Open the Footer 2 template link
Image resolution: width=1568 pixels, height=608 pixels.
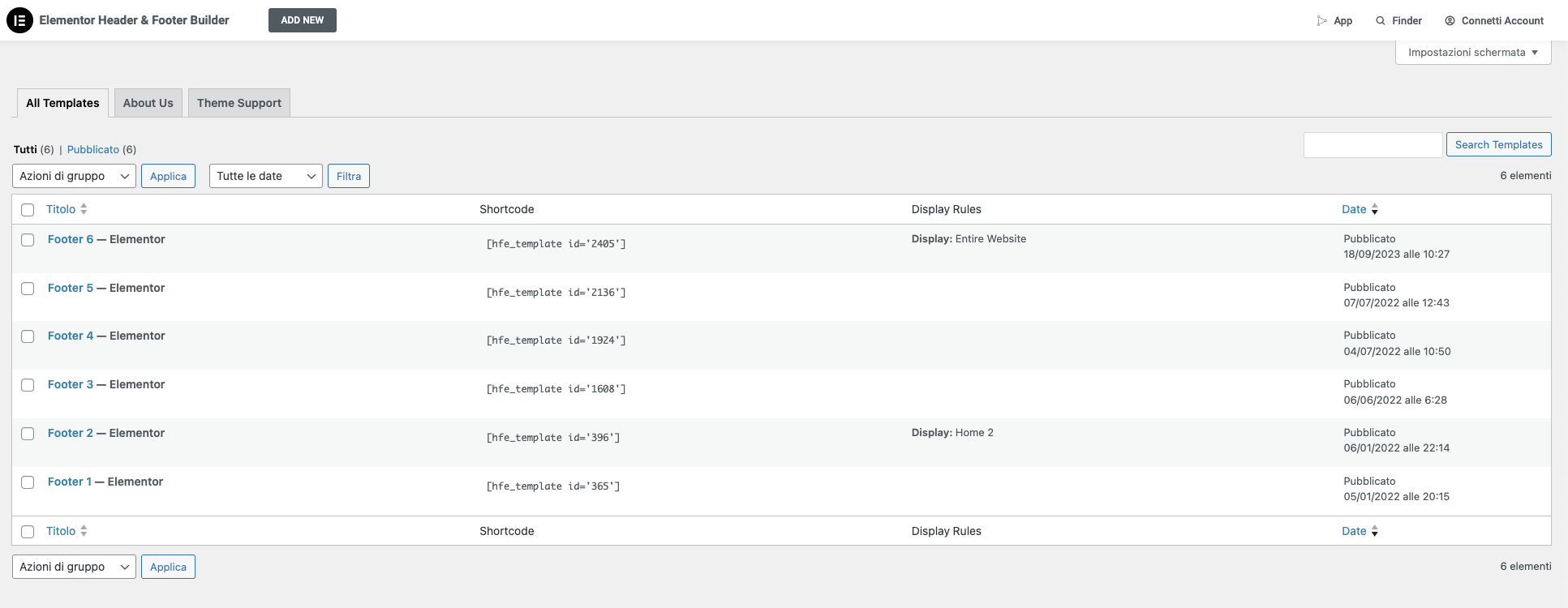(x=70, y=433)
